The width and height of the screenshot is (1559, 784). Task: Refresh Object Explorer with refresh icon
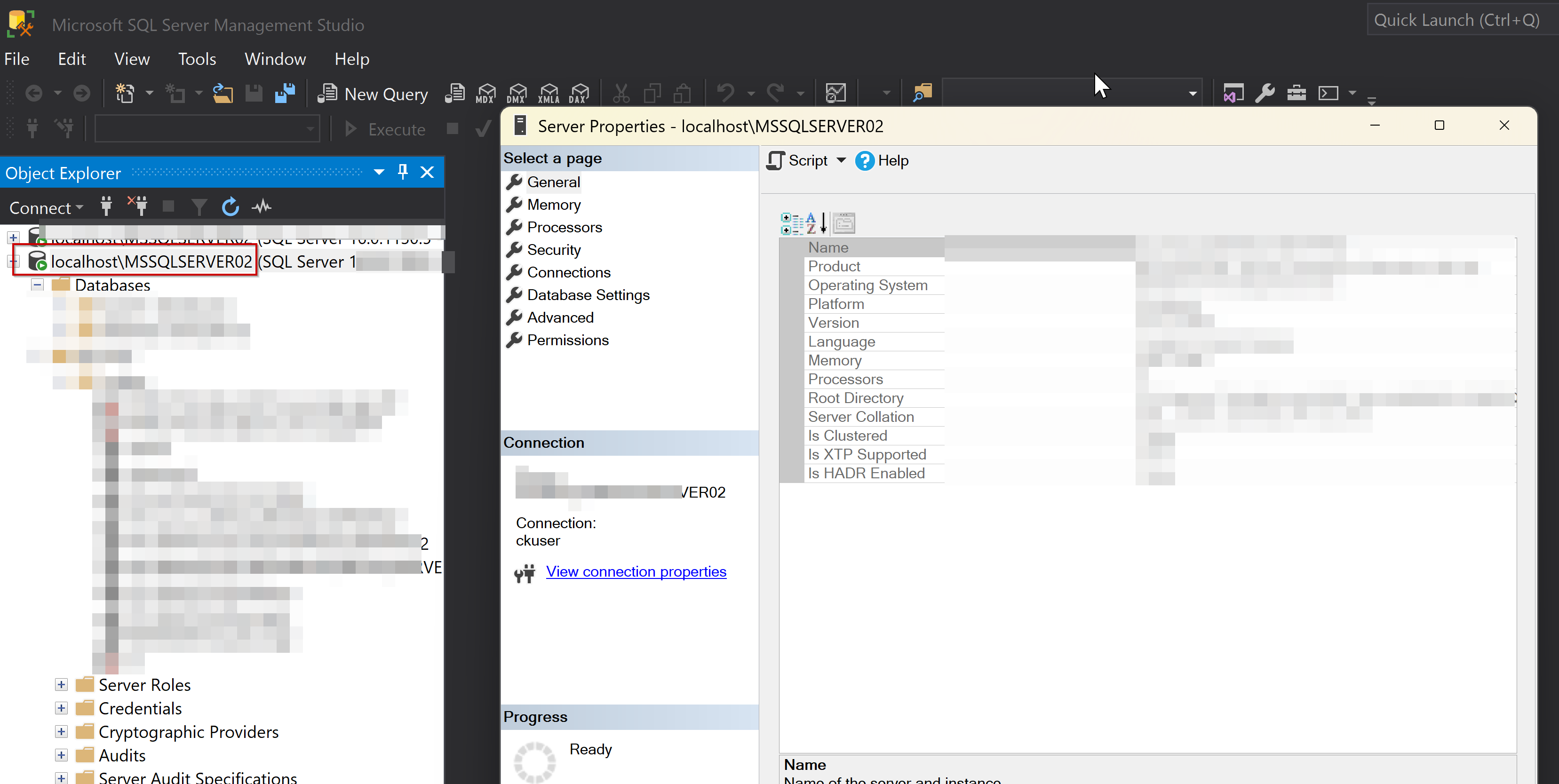230,207
